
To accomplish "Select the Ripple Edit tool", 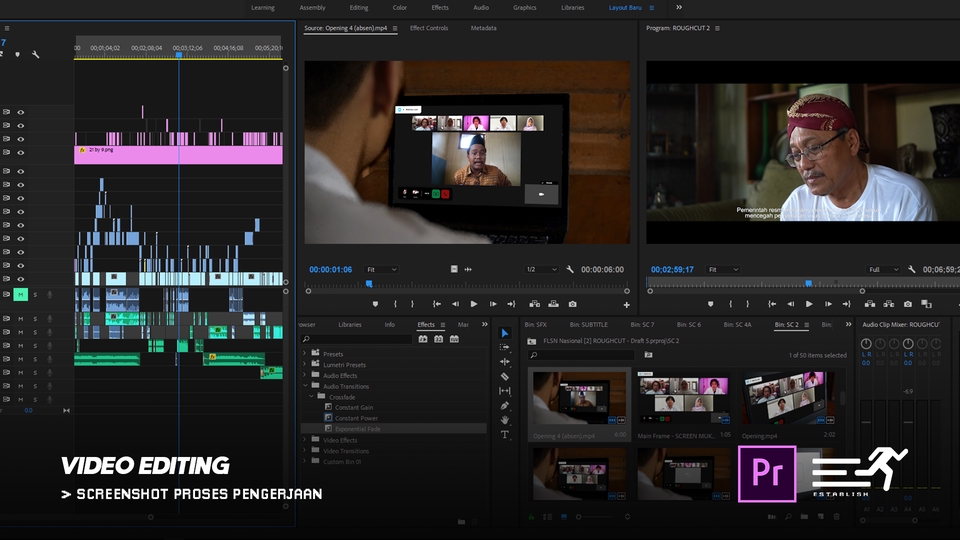I will [504, 362].
